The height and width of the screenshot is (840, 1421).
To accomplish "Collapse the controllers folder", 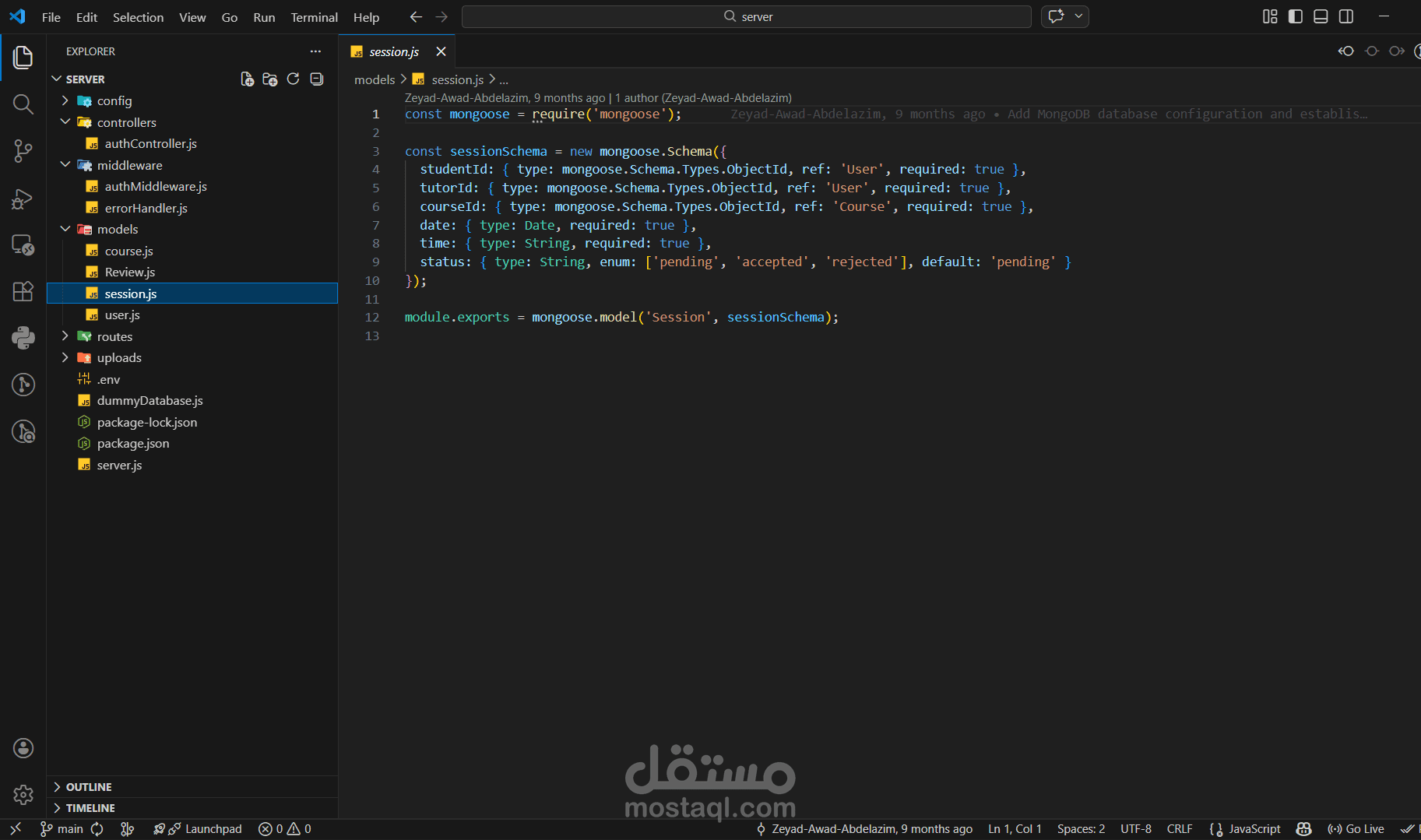I will coord(192,122).
